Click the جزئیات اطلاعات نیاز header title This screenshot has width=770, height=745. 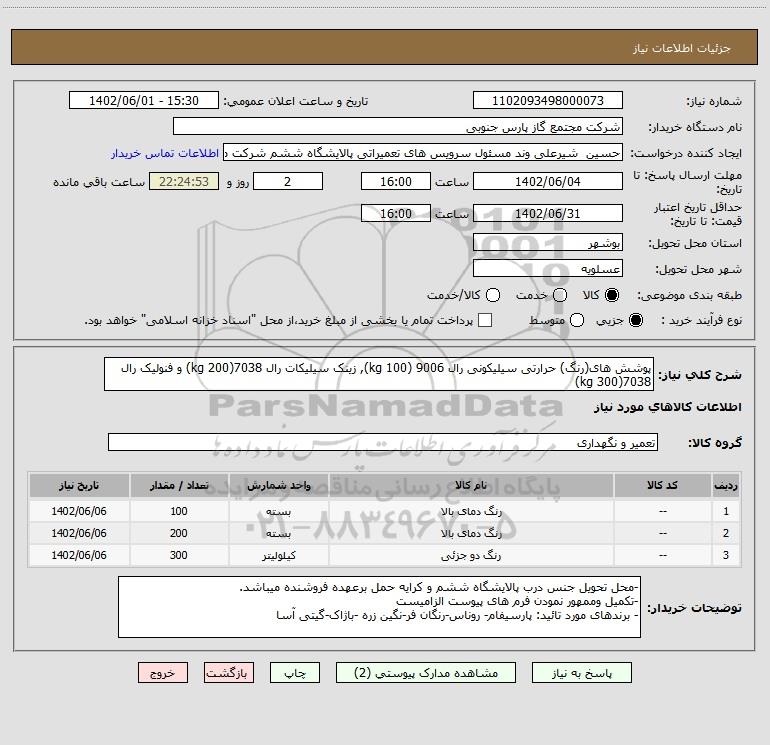tap(681, 48)
